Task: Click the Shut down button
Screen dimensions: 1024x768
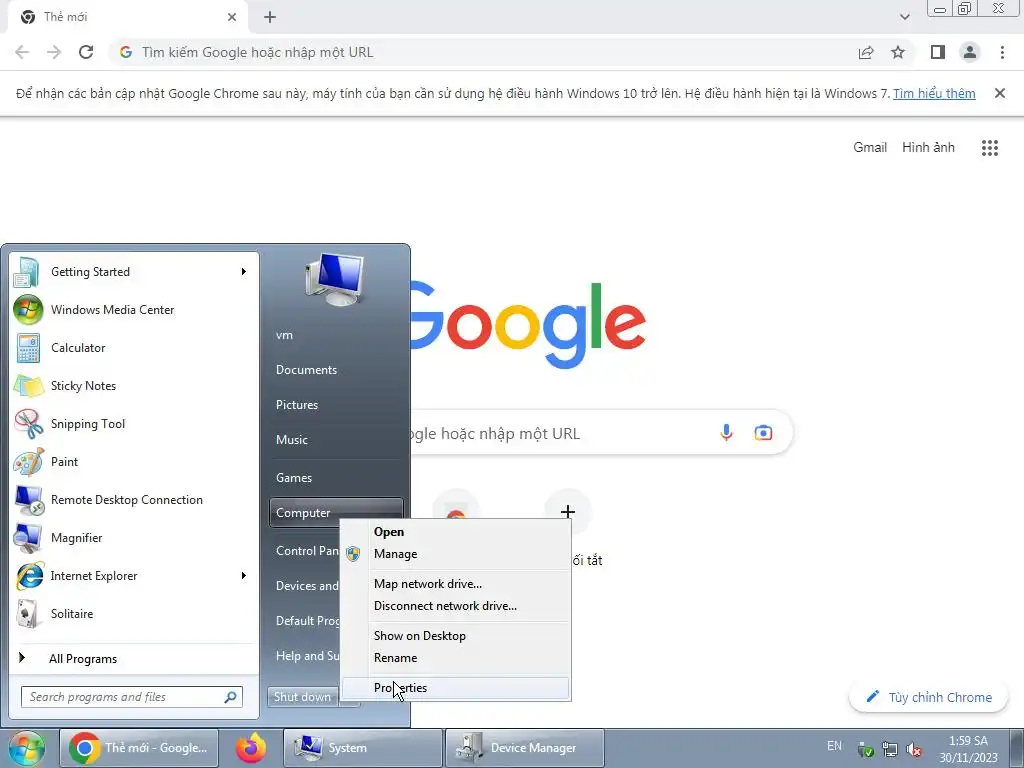Action: (302, 697)
